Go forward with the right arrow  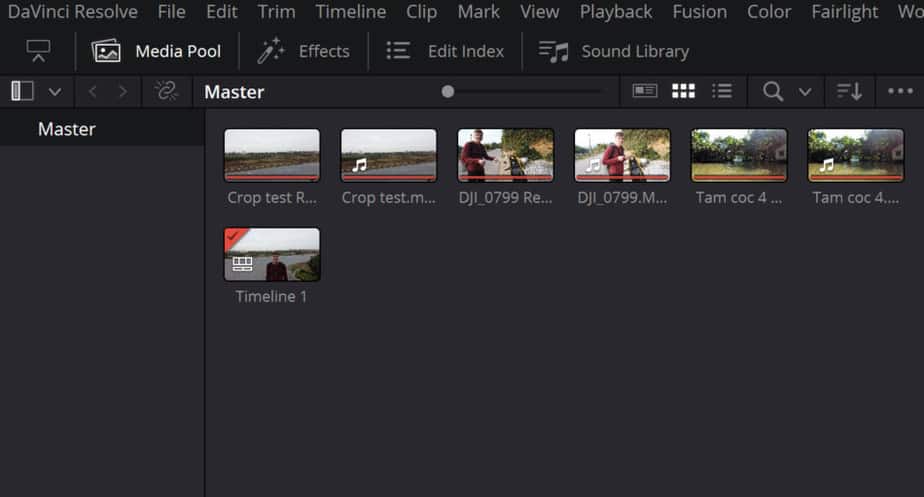coord(123,91)
